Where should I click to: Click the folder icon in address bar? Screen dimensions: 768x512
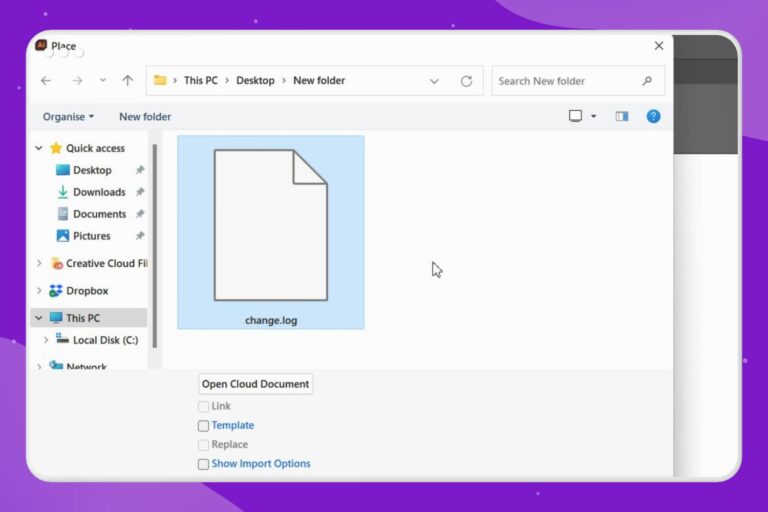point(160,80)
